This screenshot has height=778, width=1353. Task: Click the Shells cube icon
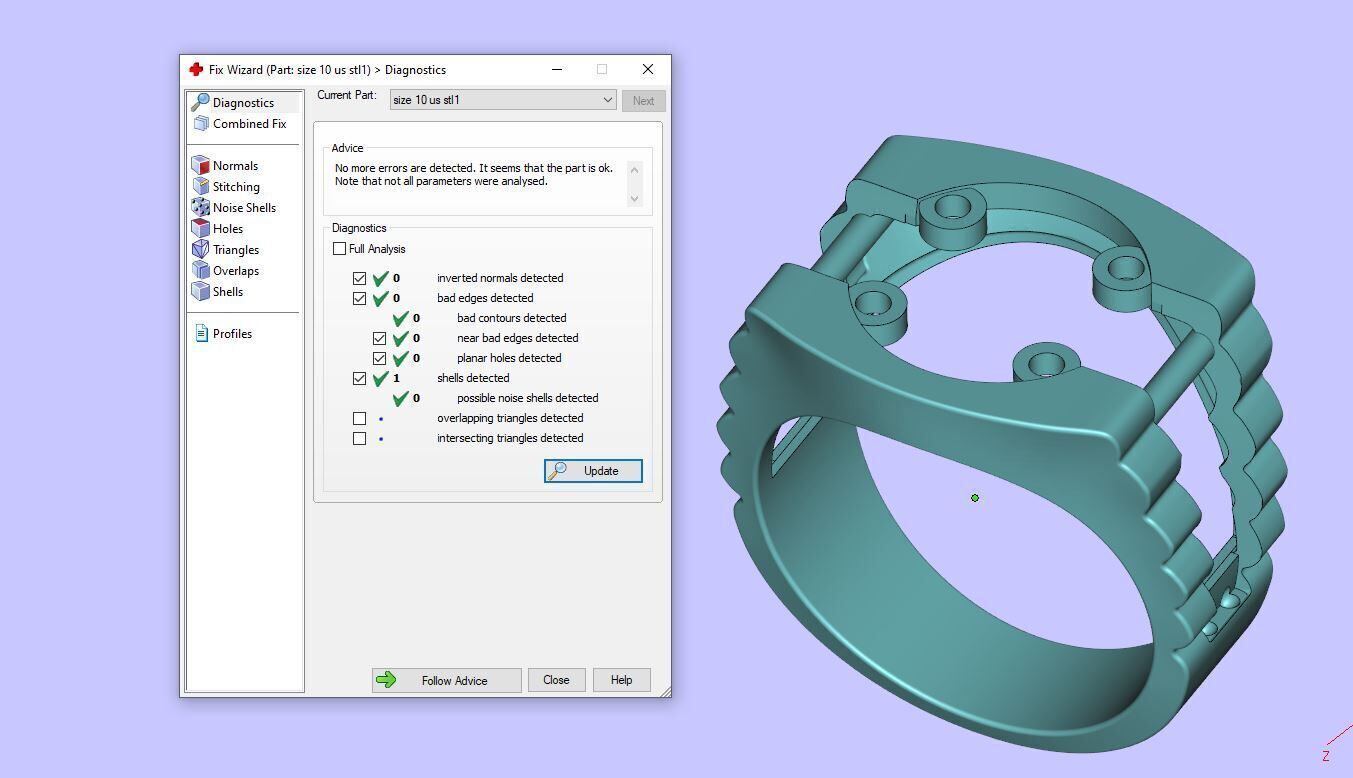[x=201, y=292]
